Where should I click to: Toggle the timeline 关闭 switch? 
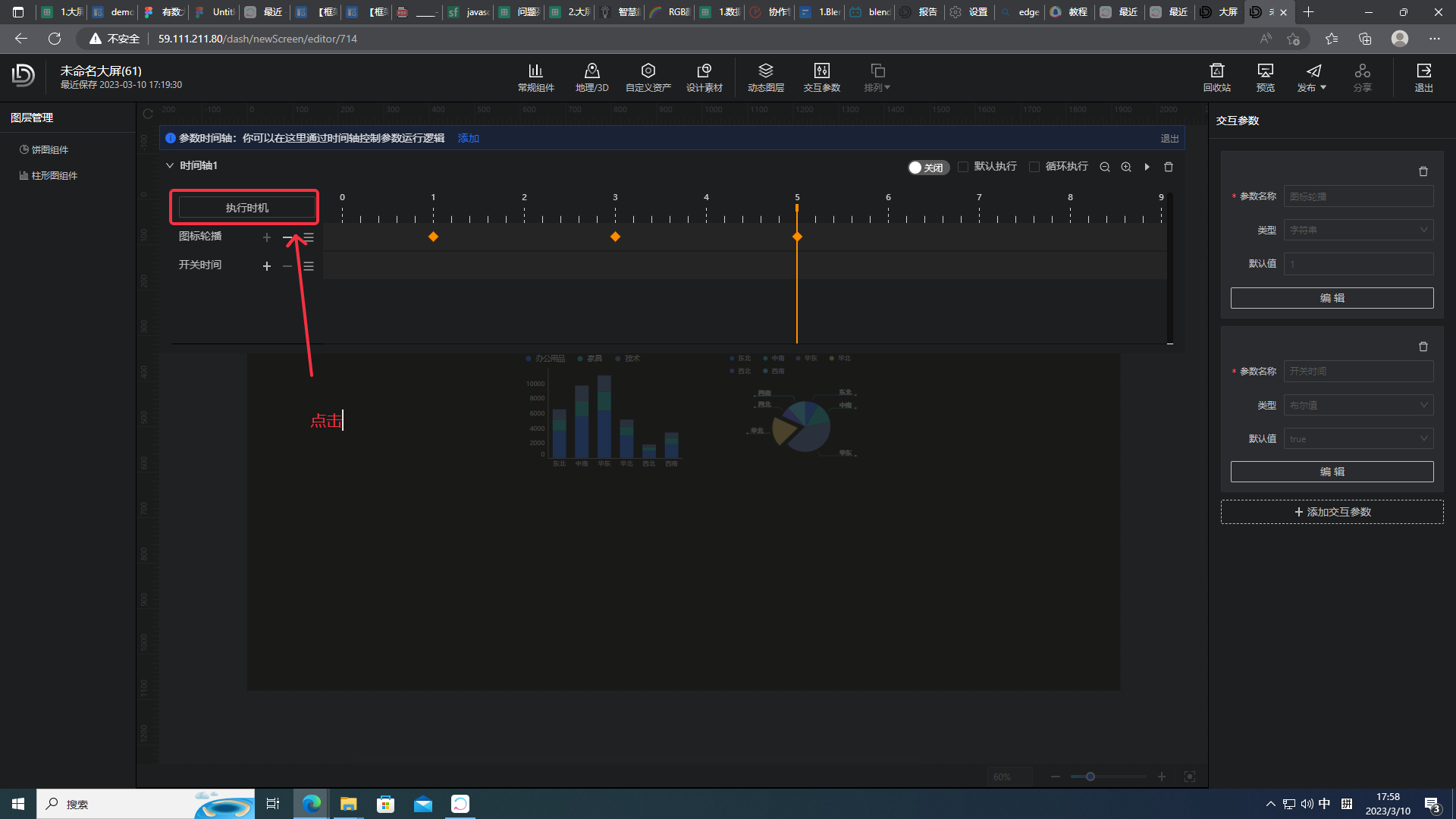click(x=928, y=168)
